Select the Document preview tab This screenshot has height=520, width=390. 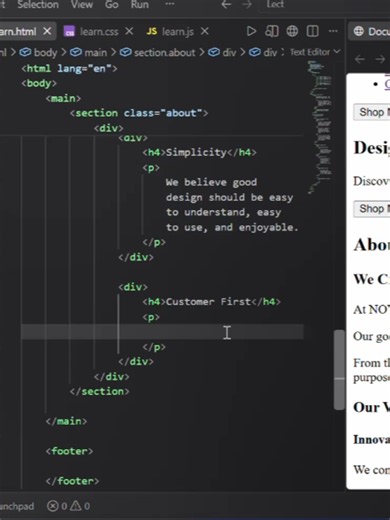370,32
